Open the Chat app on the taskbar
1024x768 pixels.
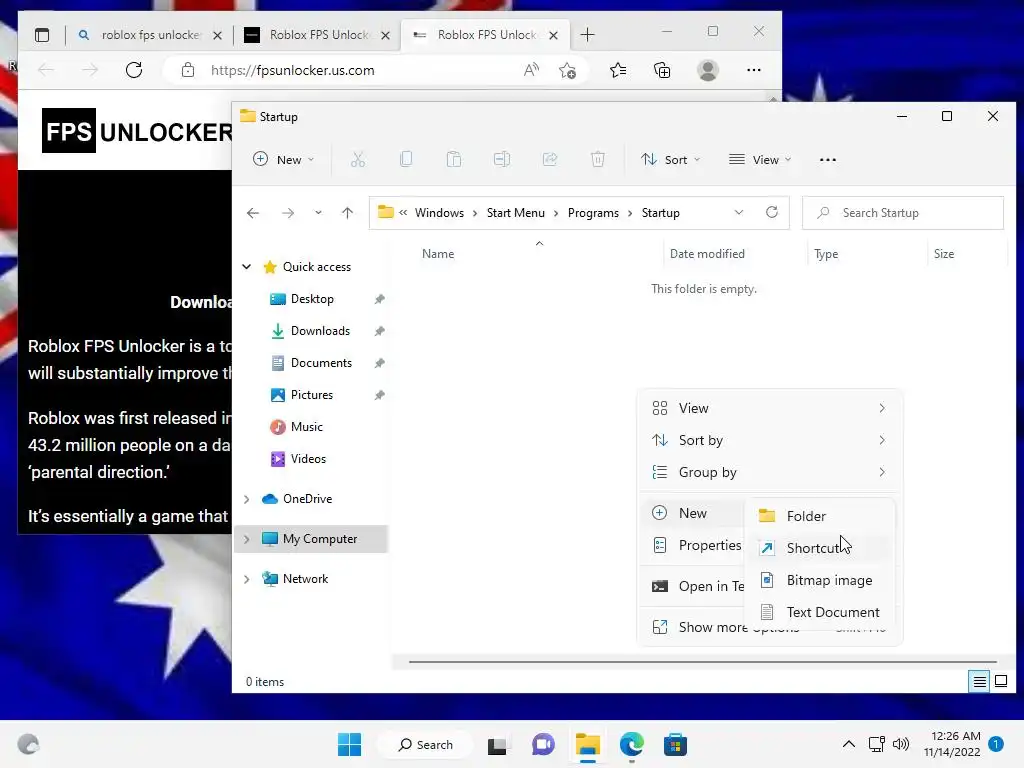click(543, 744)
